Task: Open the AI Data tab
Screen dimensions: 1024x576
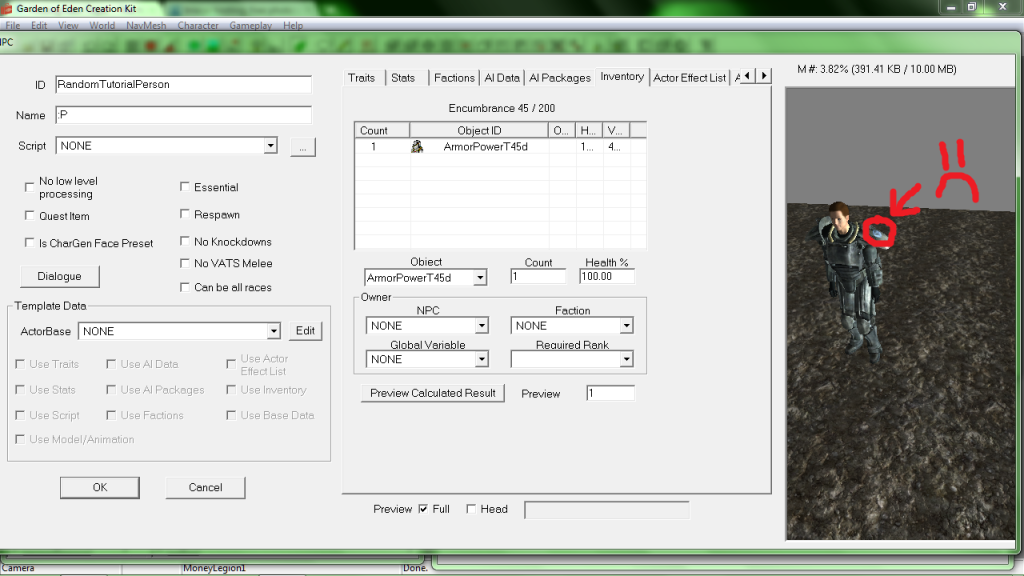Action: [x=502, y=78]
